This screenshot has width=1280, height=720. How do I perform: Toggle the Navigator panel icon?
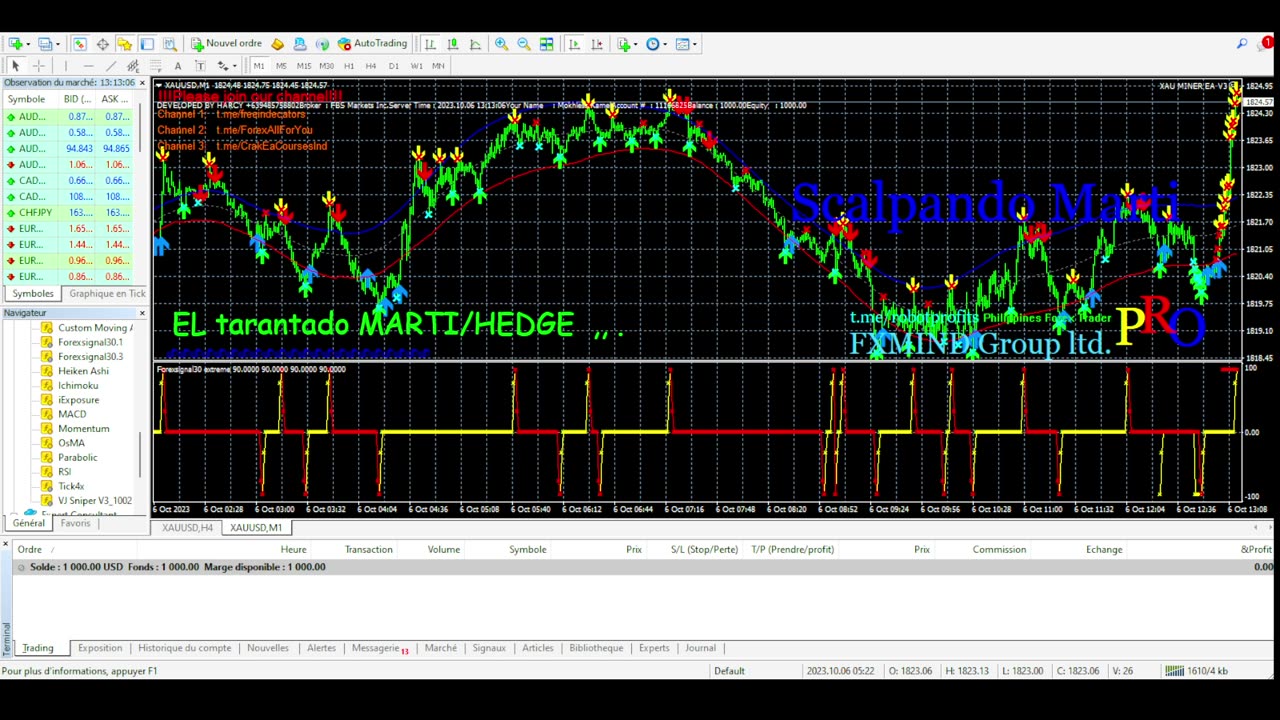[124, 44]
